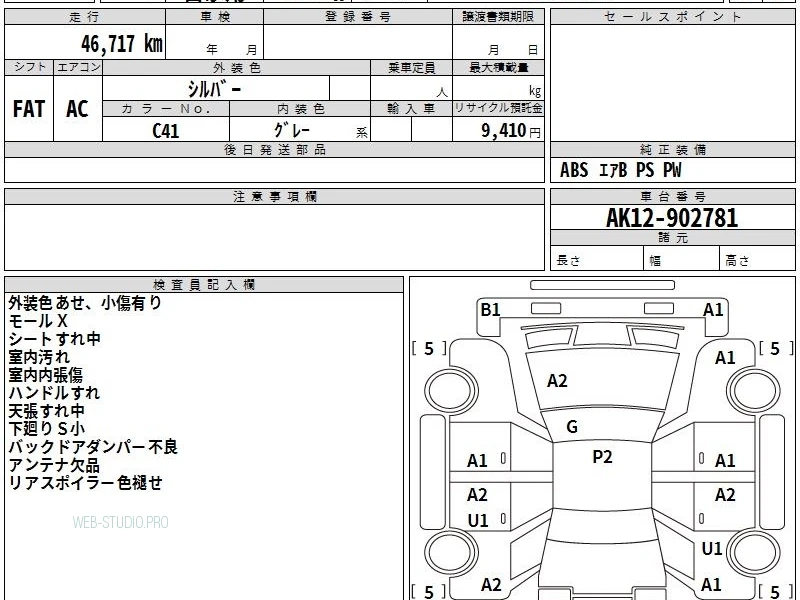Select the 検査員記入欄 header
The image size is (800, 600).
[204, 285]
